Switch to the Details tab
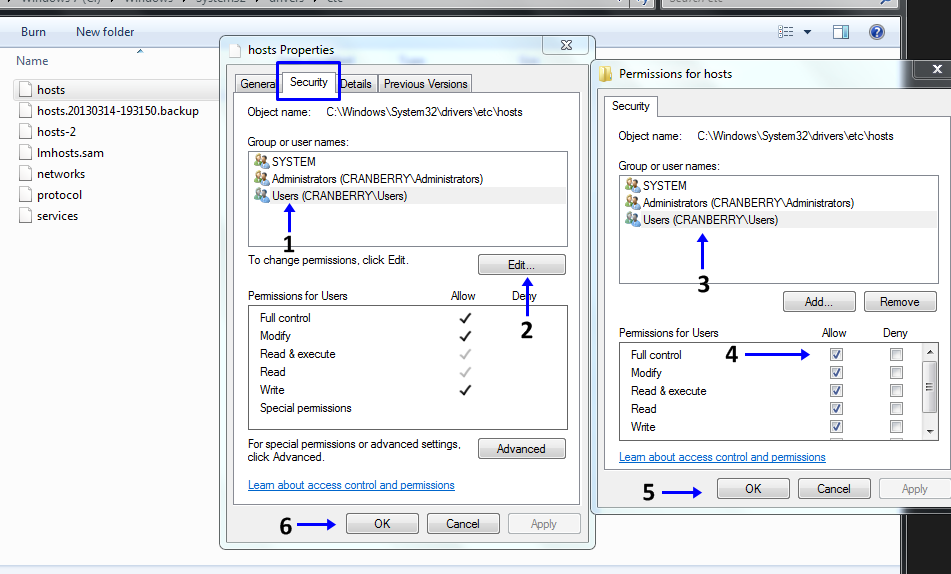The height and width of the screenshot is (574, 951). [x=357, y=84]
